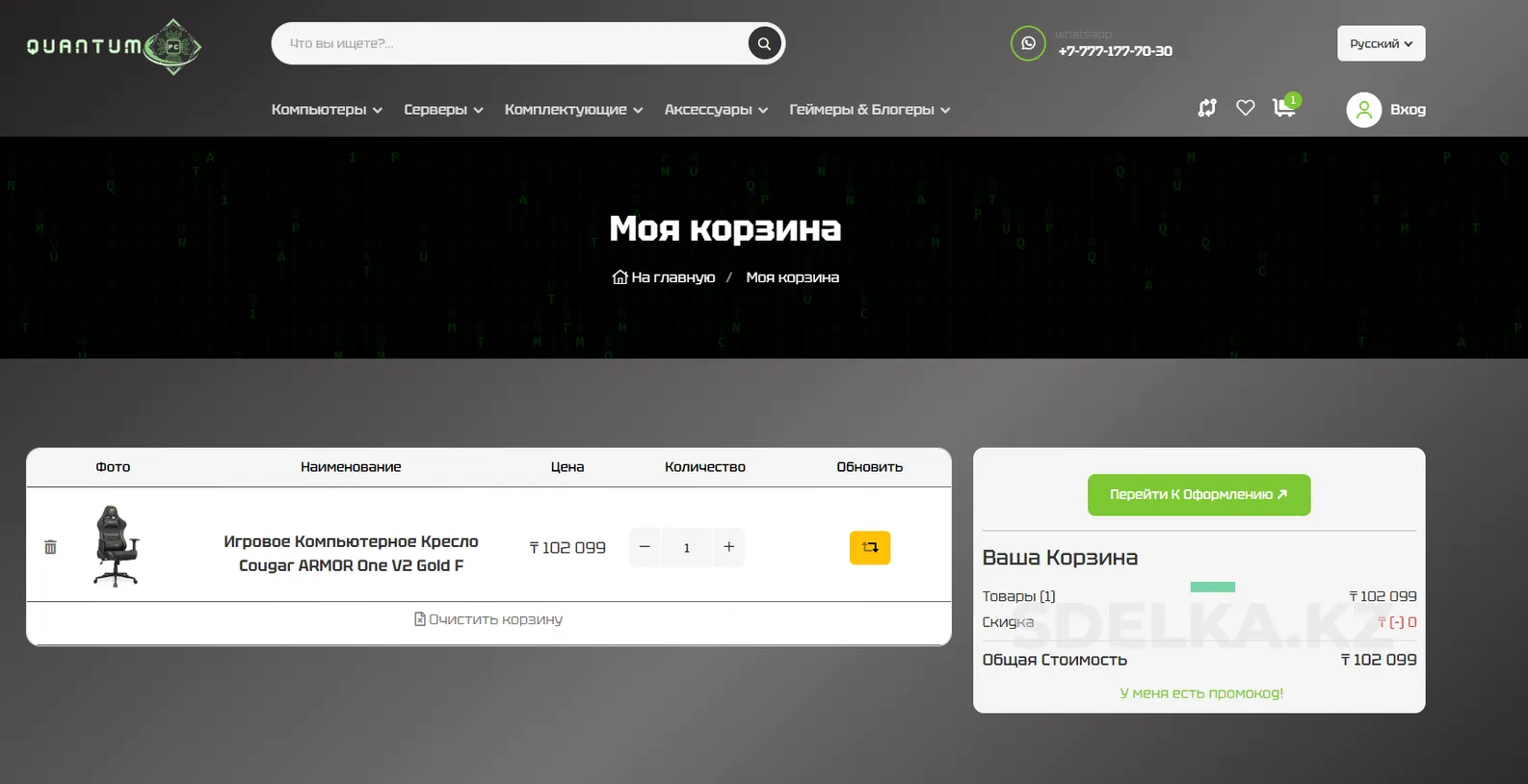This screenshot has height=784, width=1528.
Task: Click the Quantum PC logo
Action: click(x=114, y=46)
